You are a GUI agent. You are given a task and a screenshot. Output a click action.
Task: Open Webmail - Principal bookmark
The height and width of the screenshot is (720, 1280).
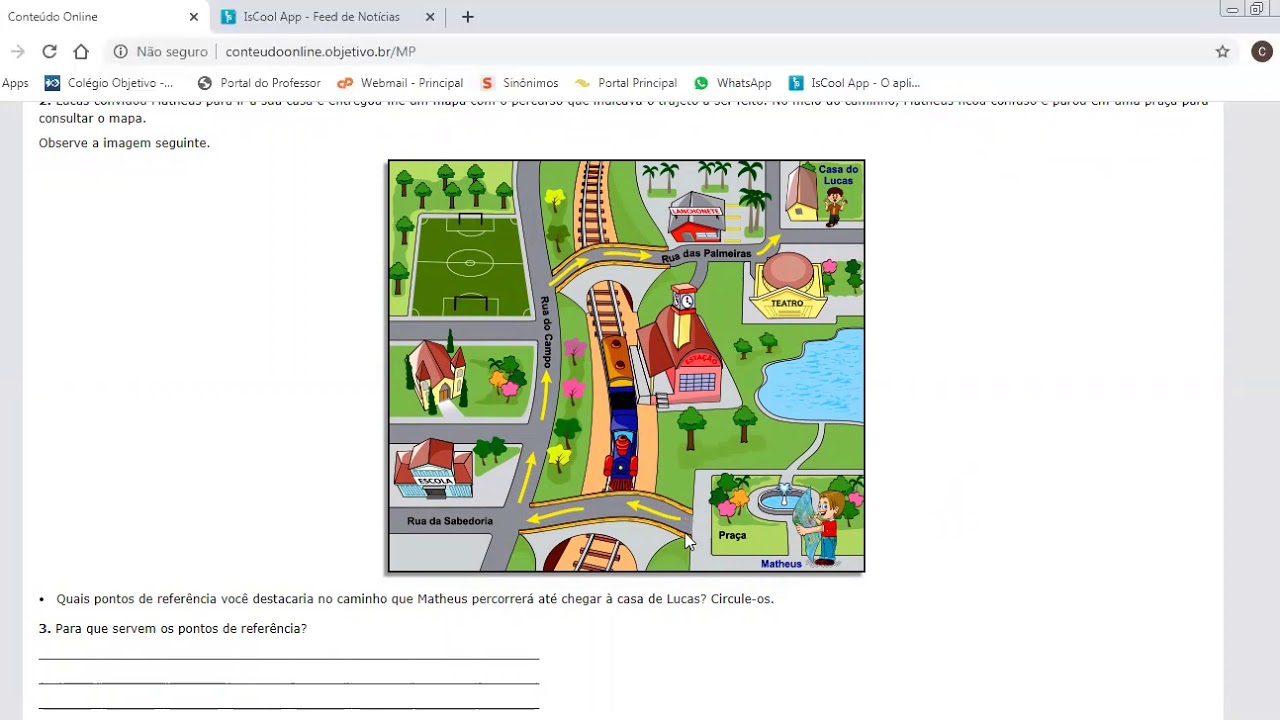tap(400, 83)
